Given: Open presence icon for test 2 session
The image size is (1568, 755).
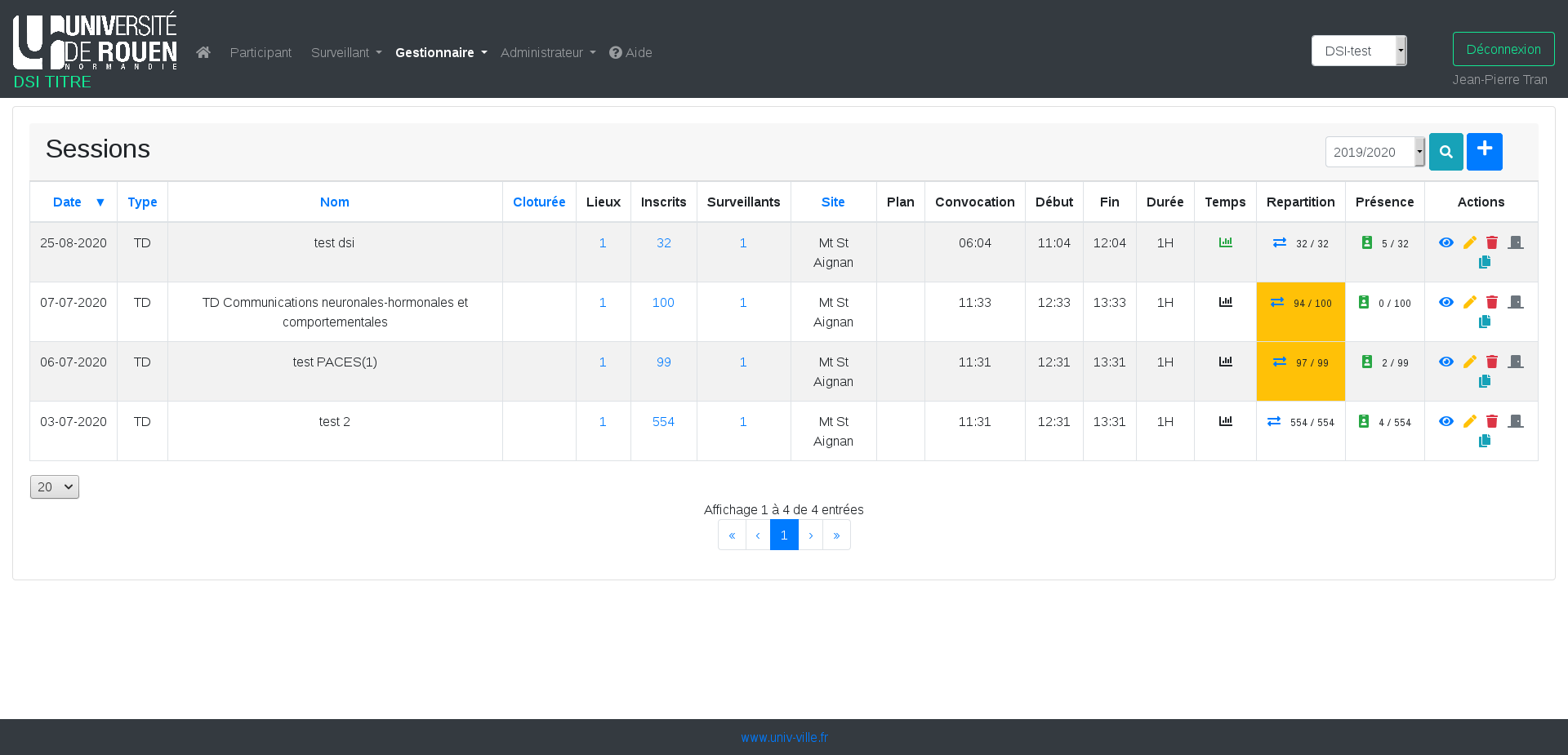Looking at the screenshot, I should [x=1364, y=421].
